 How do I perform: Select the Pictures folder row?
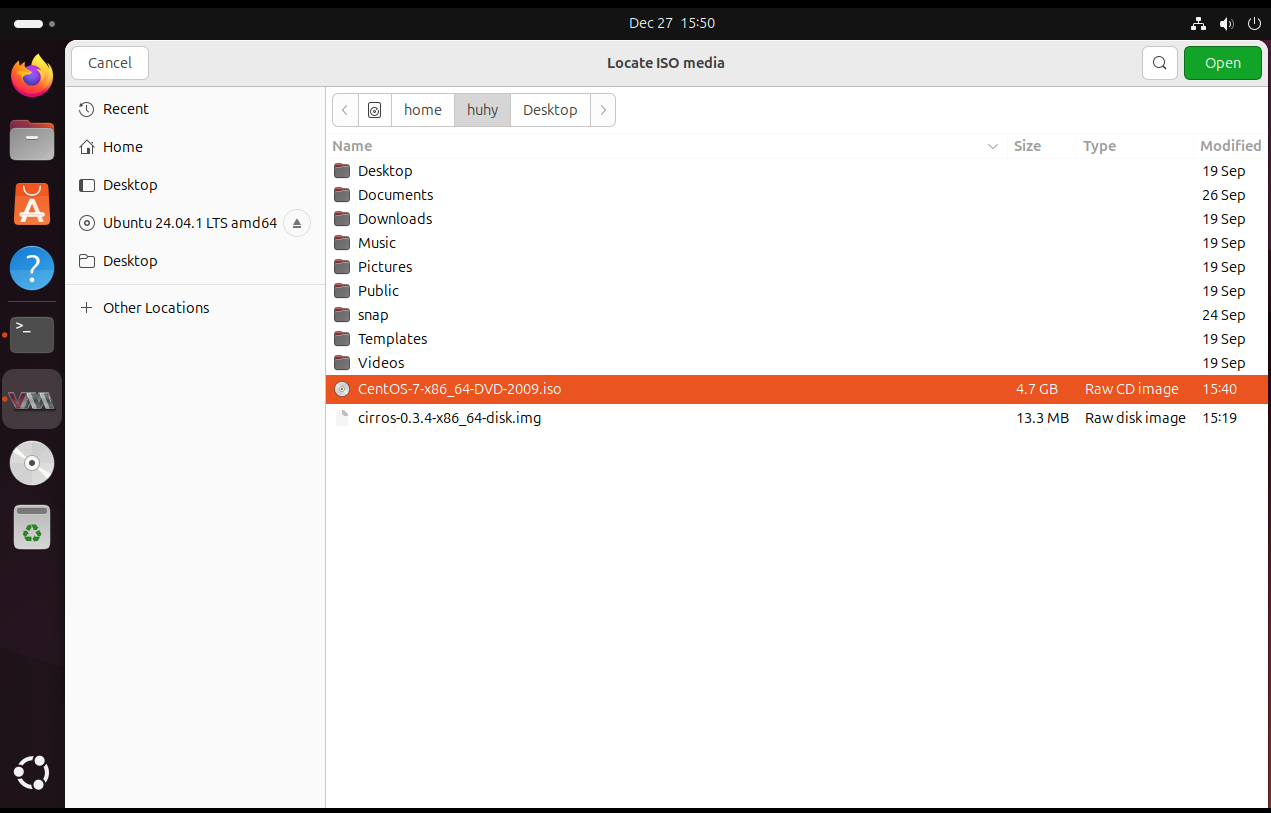tap(797, 267)
